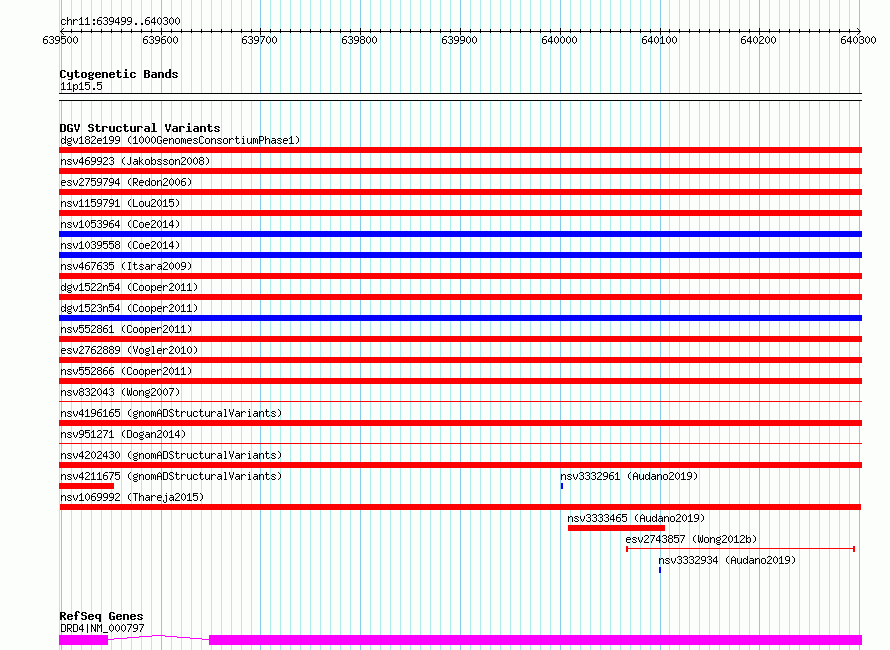The width and height of the screenshot is (890, 650).
Task: Click the Cytogenetic Bands track title
Action: [119, 74]
